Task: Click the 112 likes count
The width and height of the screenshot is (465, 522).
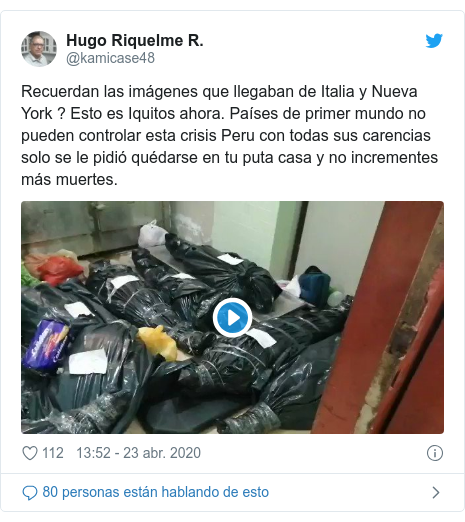Action: (x=53, y=453)
